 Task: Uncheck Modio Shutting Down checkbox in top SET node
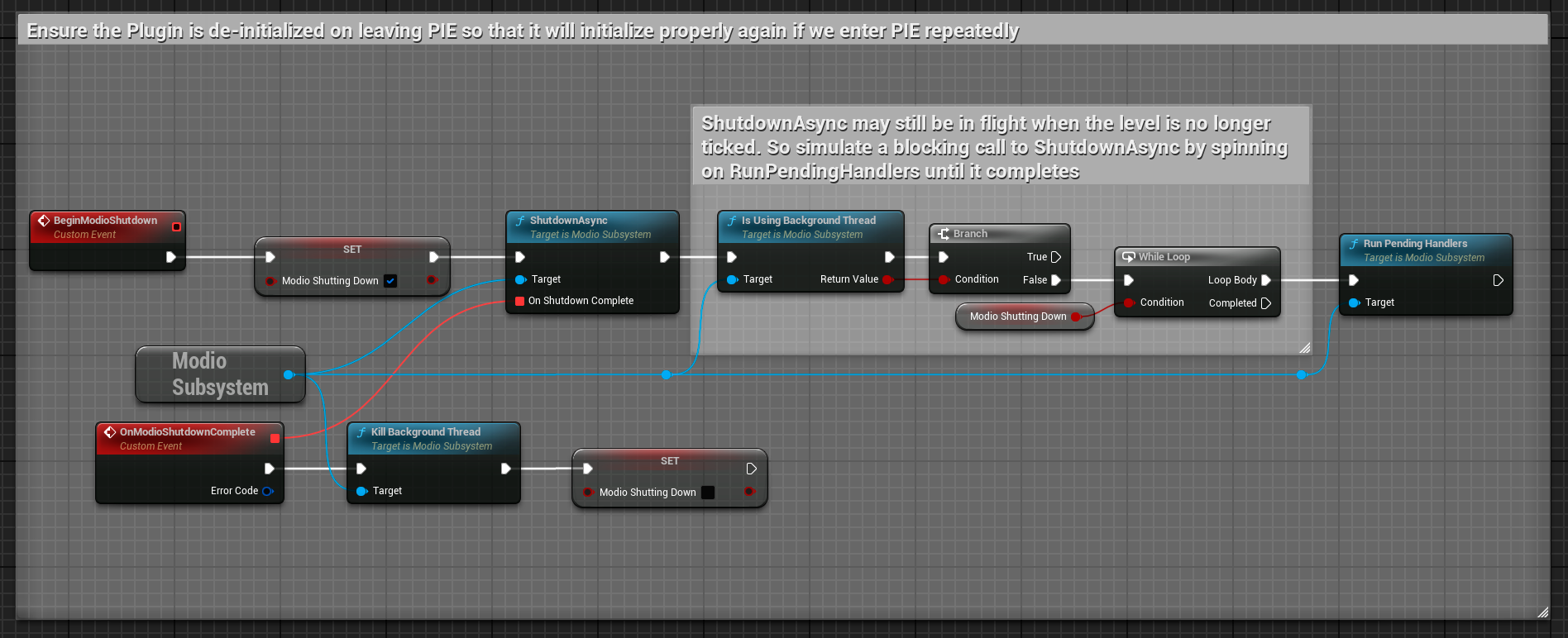point(390,281)
